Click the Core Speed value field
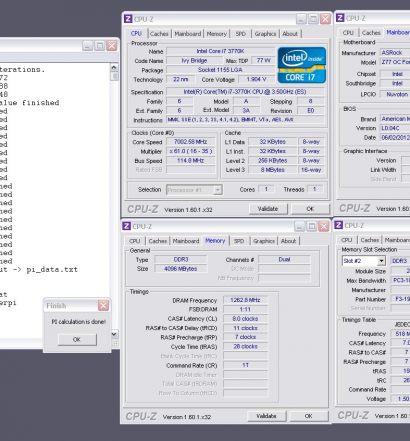Viewport: 410px width, 441px height. click(191, 142)
